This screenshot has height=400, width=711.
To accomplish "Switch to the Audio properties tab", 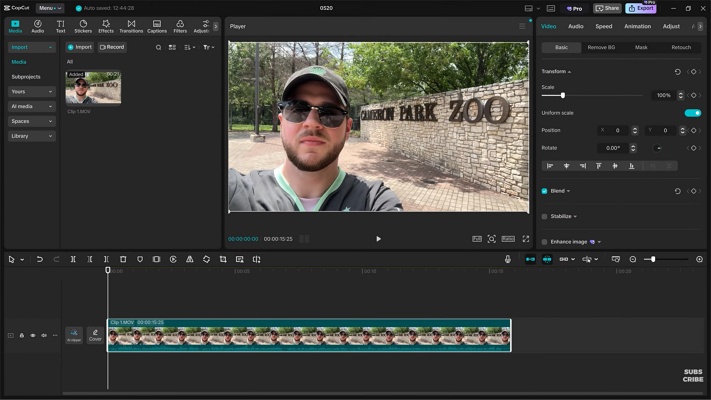I will click(x=575, y=26).
